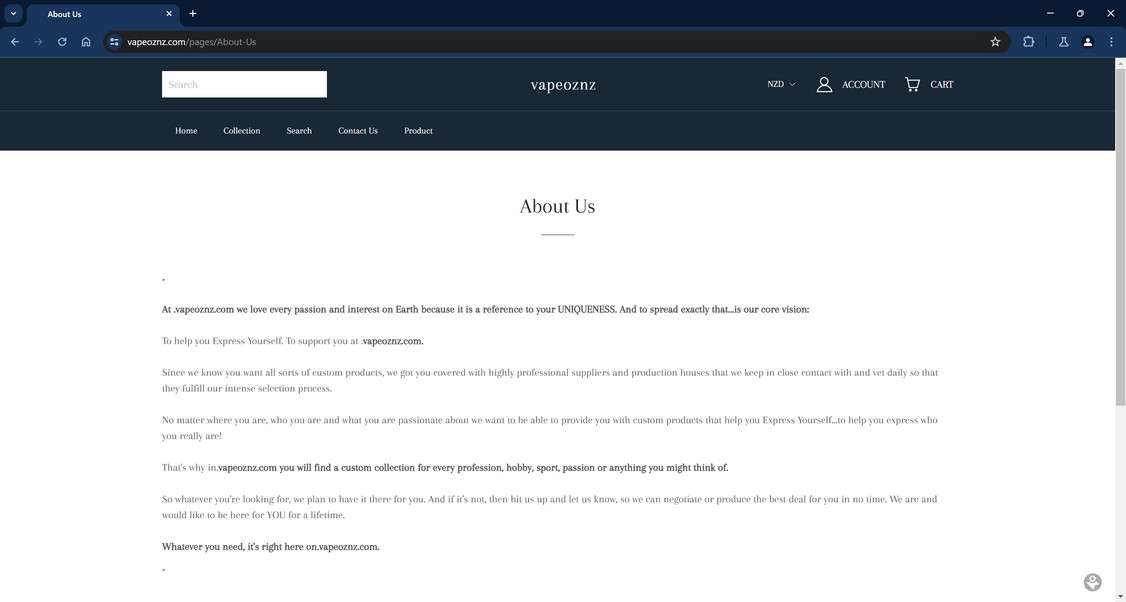Restore down the browser window
Viewport: 1126px width, 602px height.
coord(1080,13)
